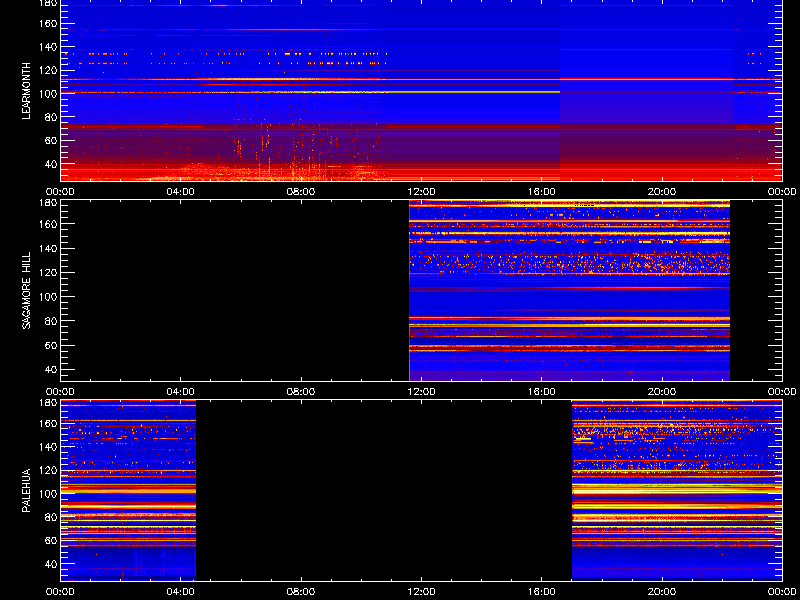The image size is (800, 600).
Task: Click the 160 frequency label on Learmonth axis
Action: 47,23
